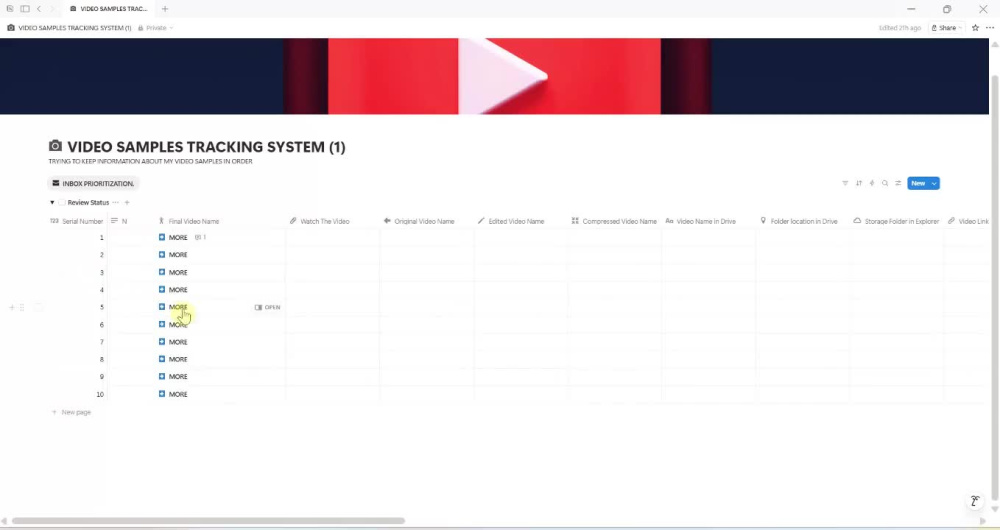Open the view settings sliders icon
Image resolution: width=1000 pixels, height=530 pixels.
tap(898, 183)
